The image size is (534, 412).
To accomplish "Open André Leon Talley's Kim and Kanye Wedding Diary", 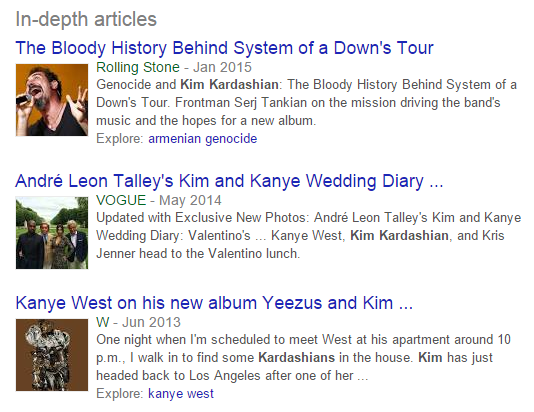I will [229, 181].
